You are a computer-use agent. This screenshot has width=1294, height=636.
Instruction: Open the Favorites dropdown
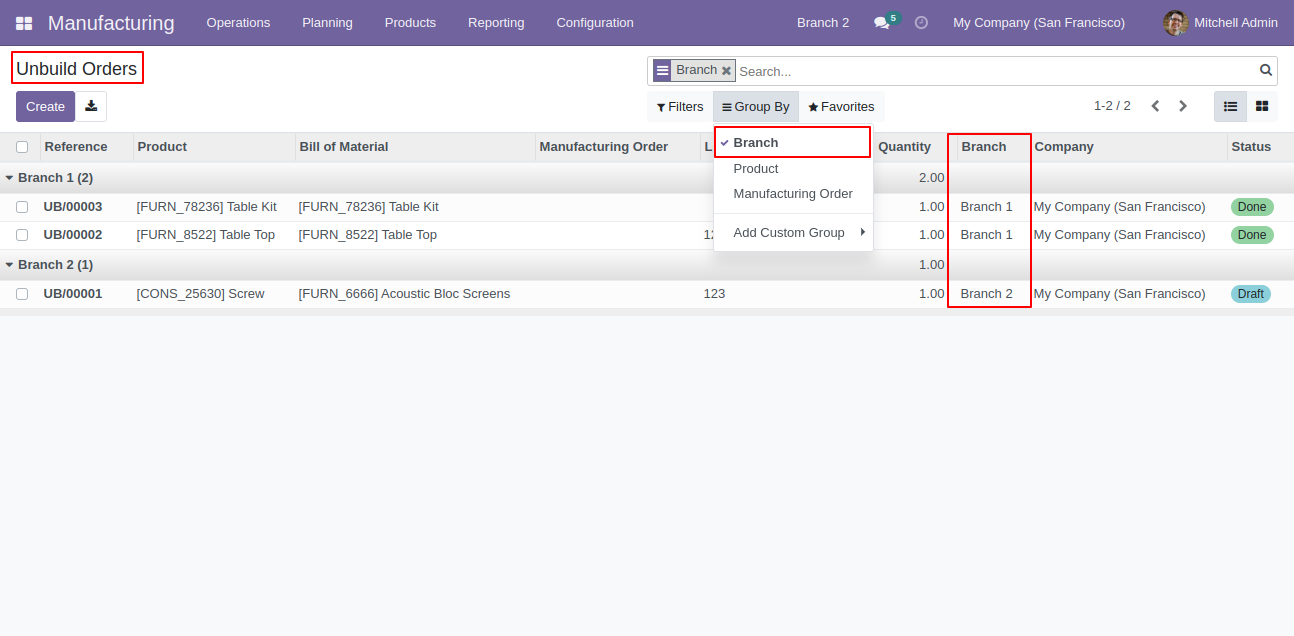tap(841, 107)
